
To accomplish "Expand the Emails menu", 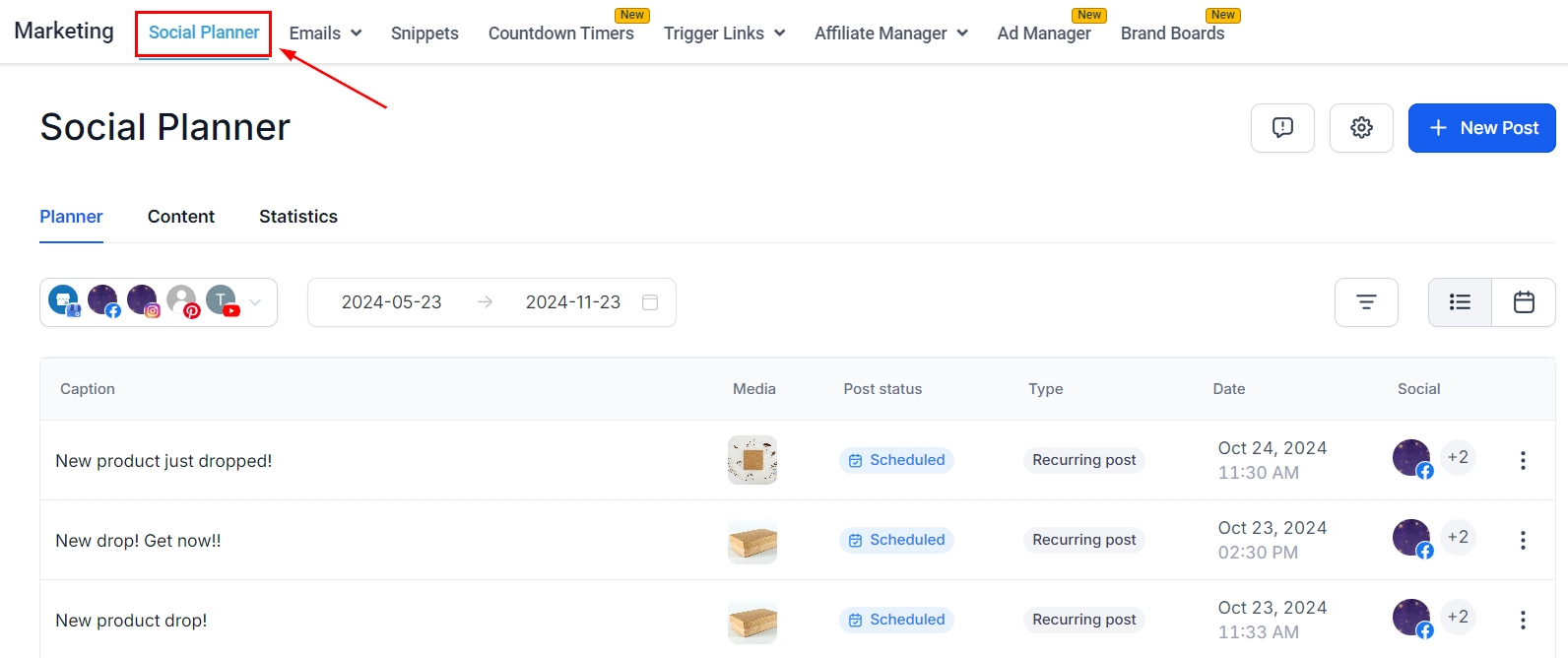I will (x=325, y=33).
